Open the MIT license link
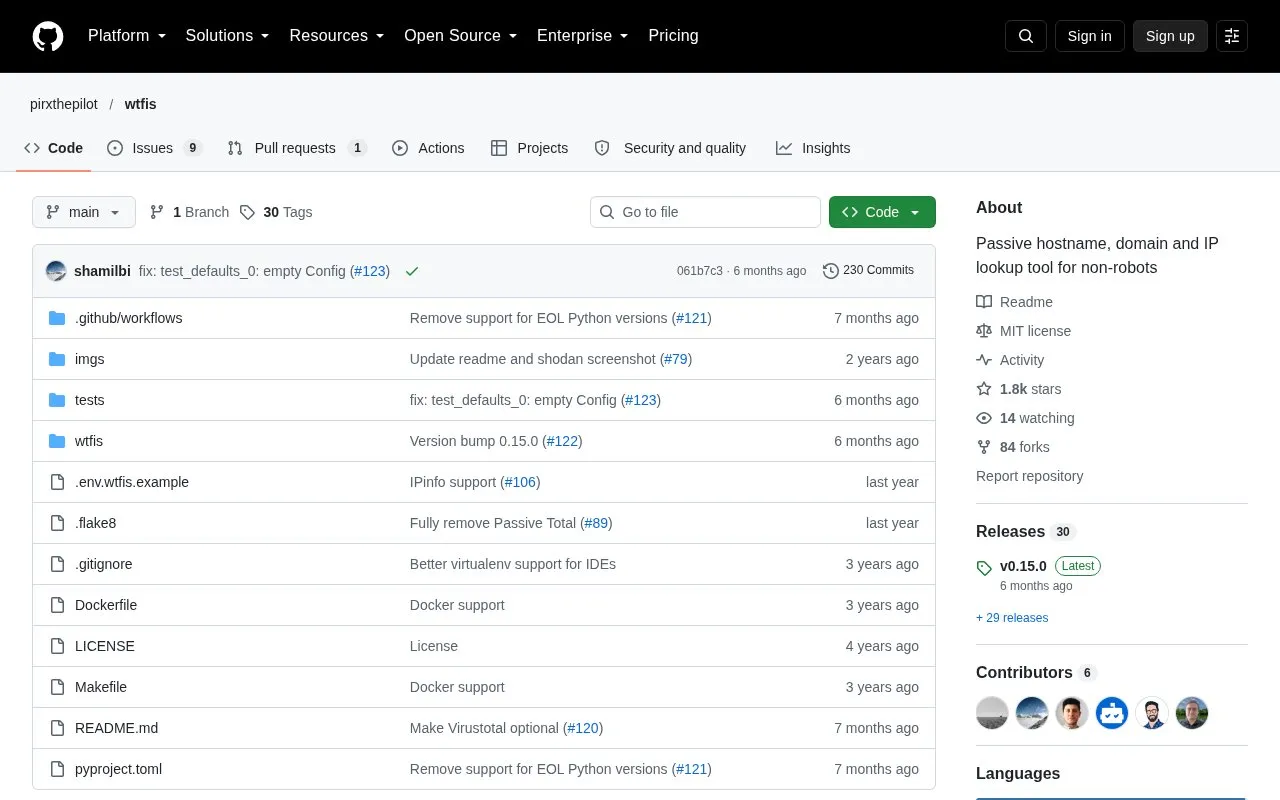This screenshot has width=1280, height=800. tap(1023, 331)
